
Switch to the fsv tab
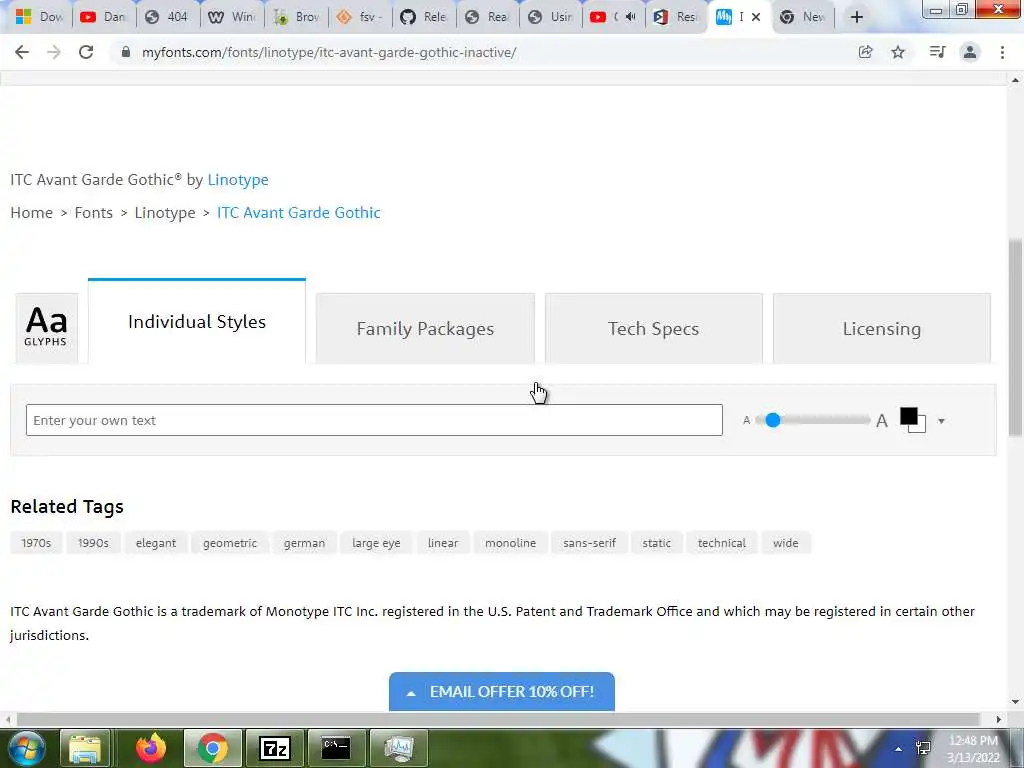[x=360, y=17]
